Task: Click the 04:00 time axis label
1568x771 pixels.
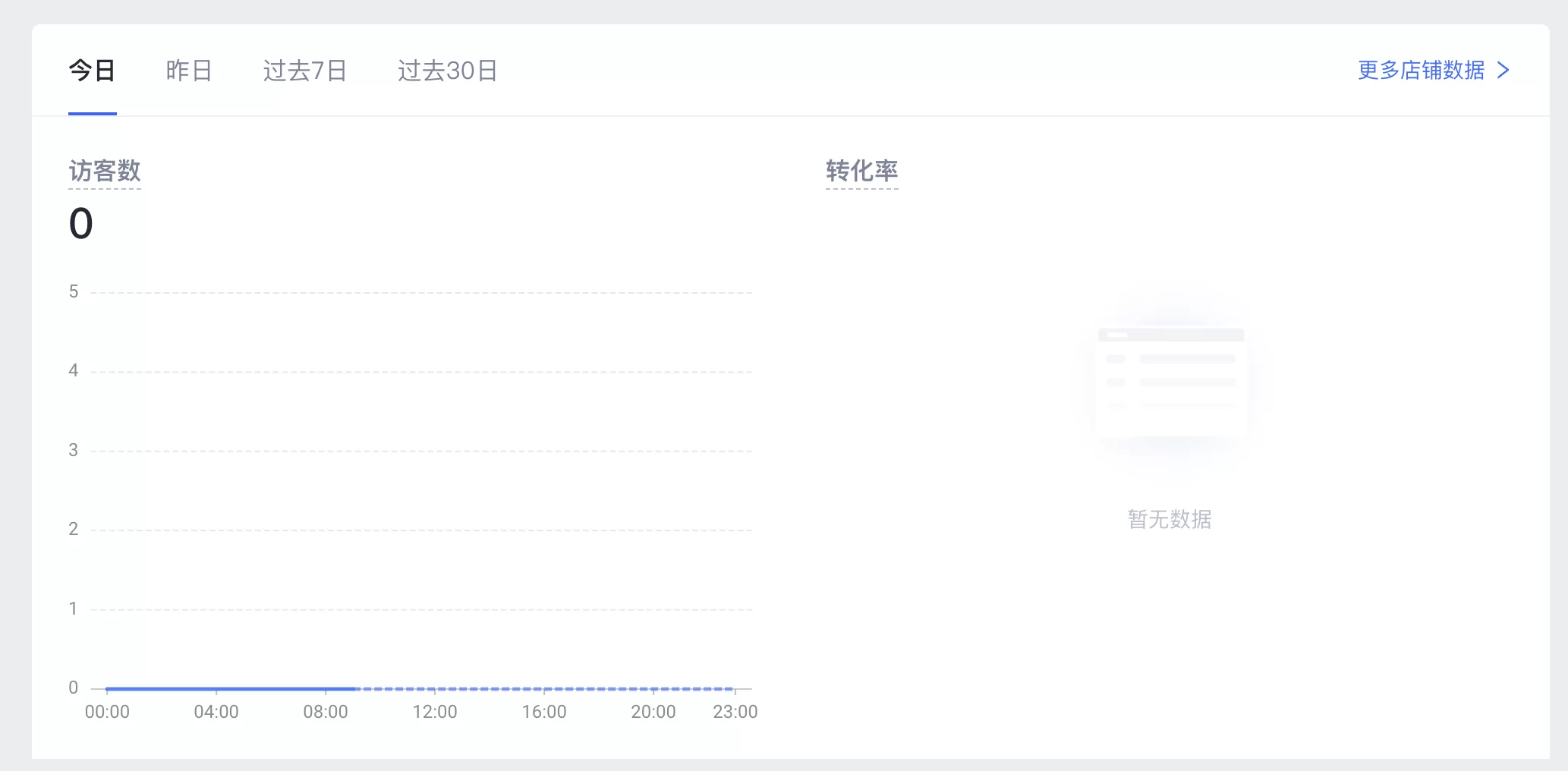Action: click(x=216, y=712)
